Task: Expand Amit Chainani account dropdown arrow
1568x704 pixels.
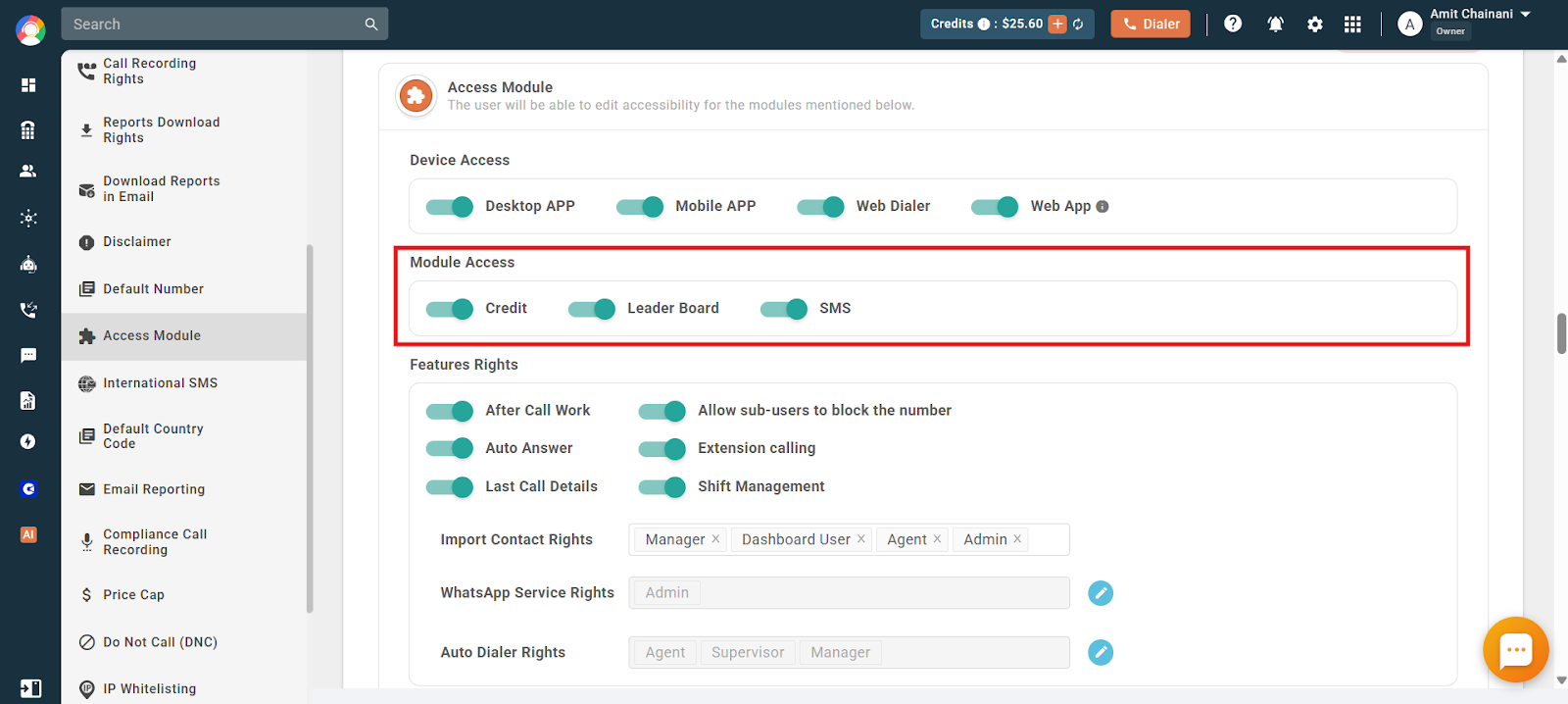Action: pyautogui.click(x=1526, y=15)
